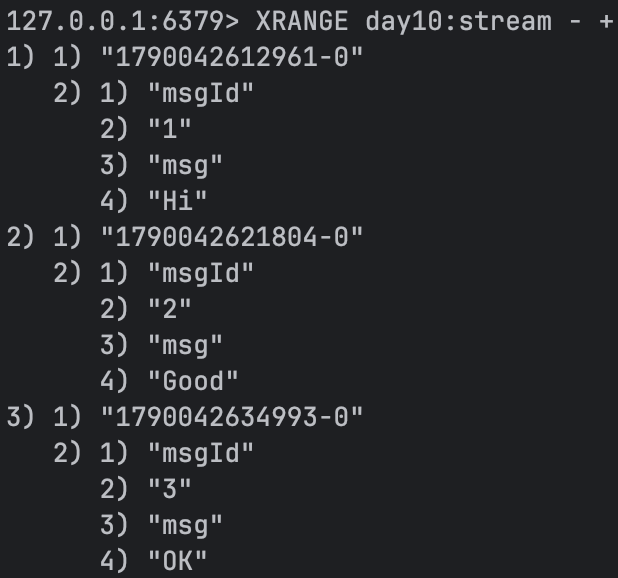Click the plus sign range argument
Screen dimensions: 618x578
606,22
